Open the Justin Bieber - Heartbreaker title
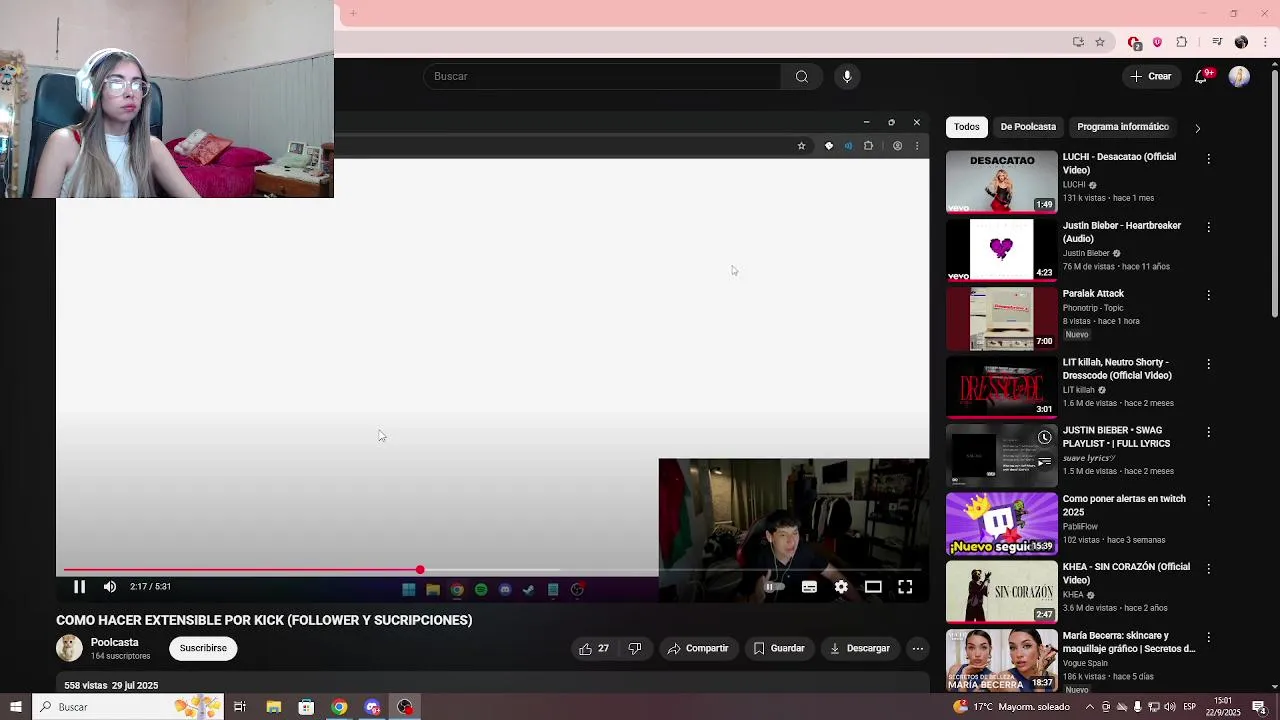Viewport: 1280px width, 720px height. 1122,232
